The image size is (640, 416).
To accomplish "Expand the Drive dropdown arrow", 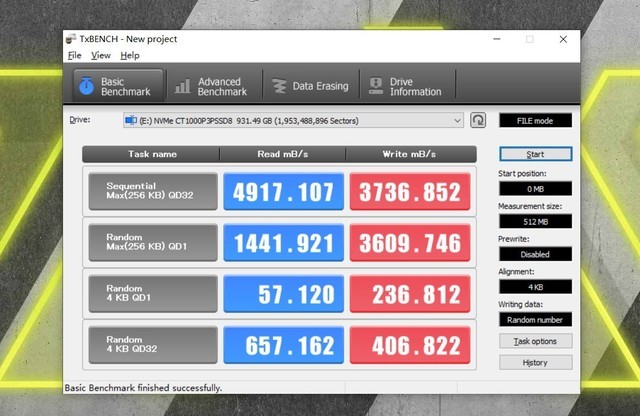I will 457,121.
